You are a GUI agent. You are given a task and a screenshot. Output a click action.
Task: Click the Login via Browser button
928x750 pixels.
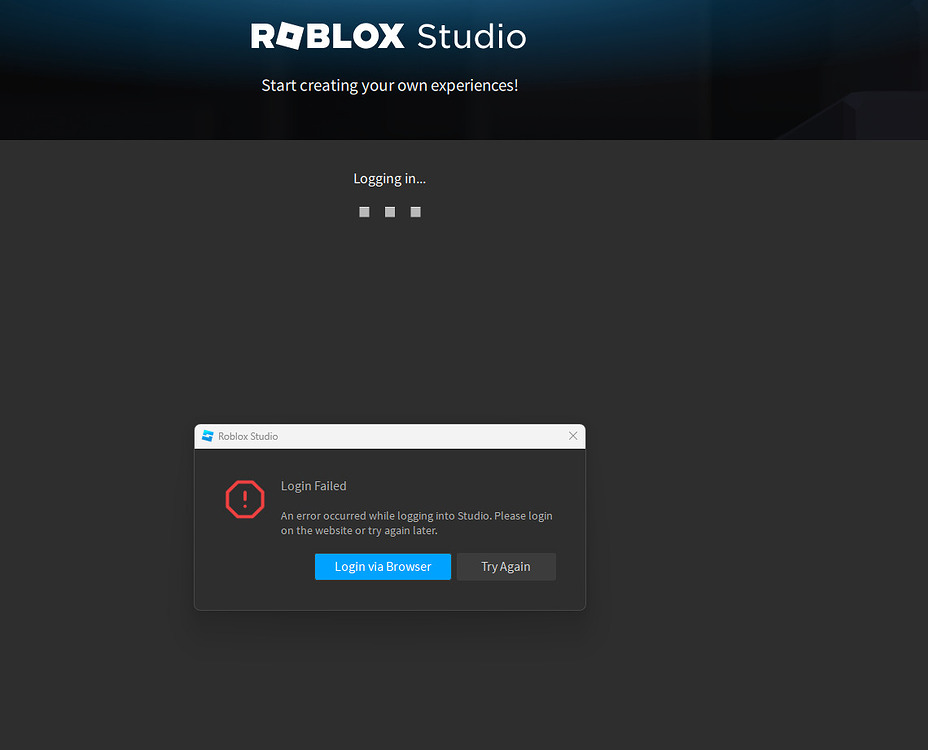[382, 566]
